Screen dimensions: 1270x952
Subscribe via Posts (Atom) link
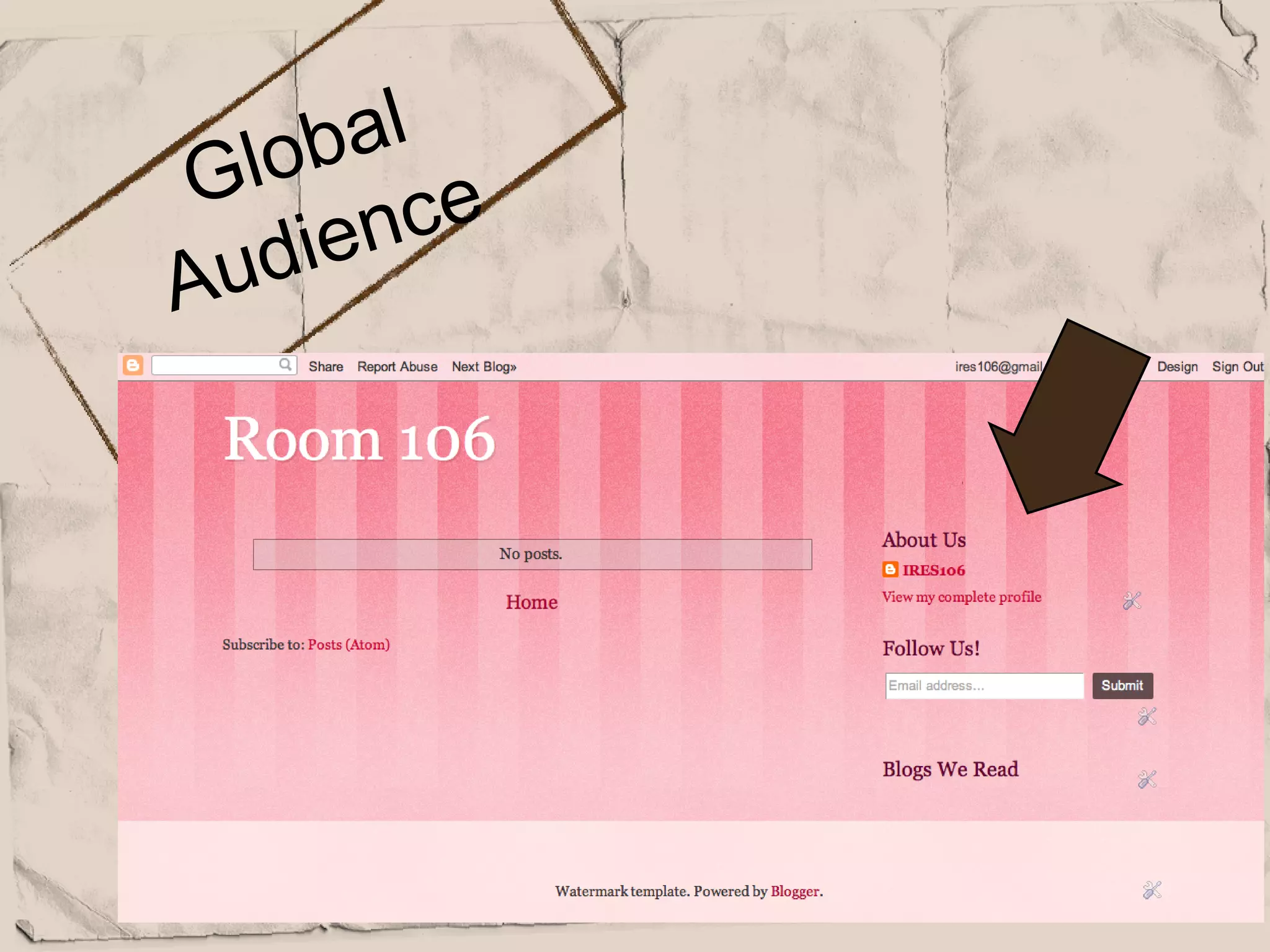349,645
